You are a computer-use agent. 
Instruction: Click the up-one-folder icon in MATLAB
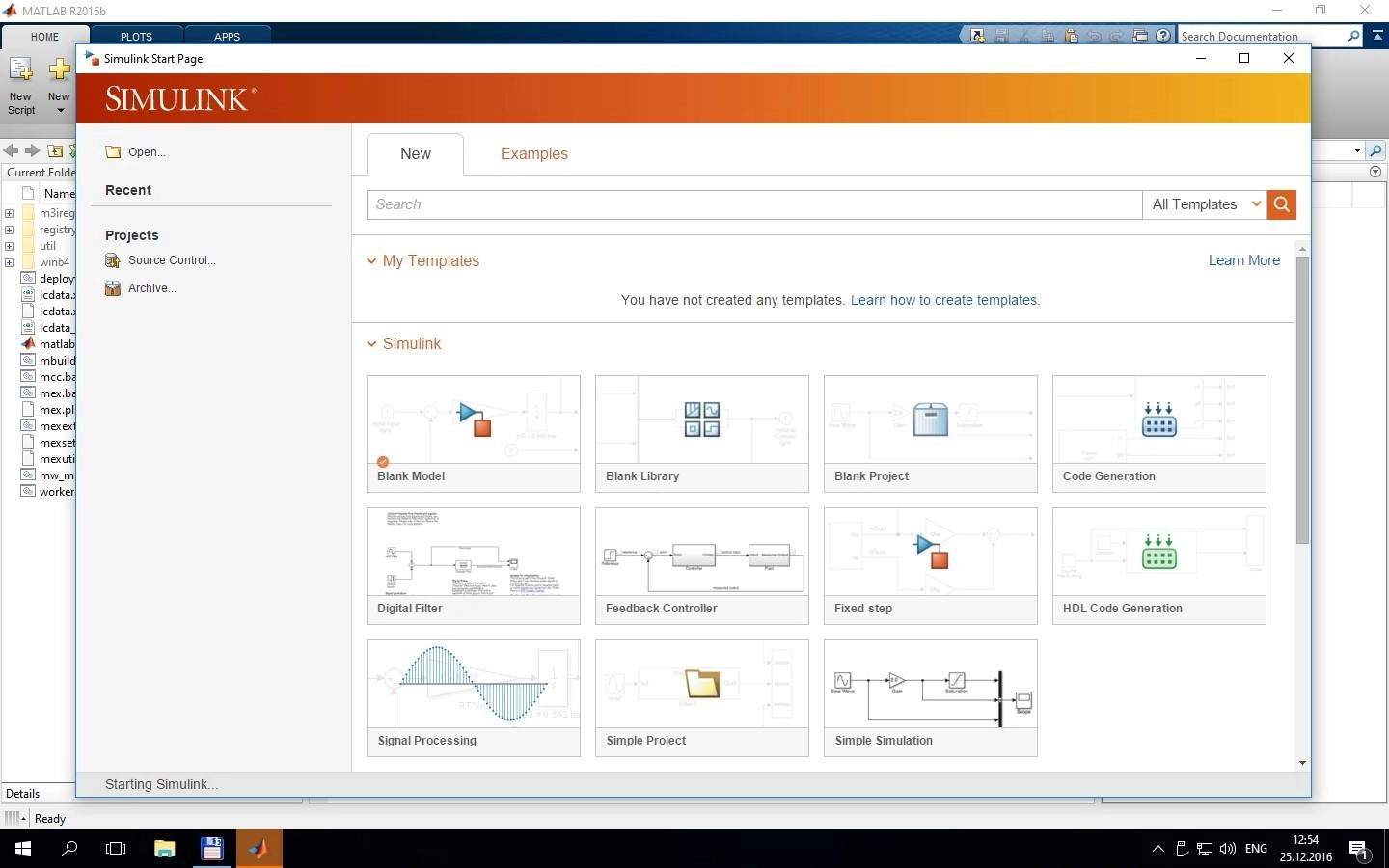point(55,150)
